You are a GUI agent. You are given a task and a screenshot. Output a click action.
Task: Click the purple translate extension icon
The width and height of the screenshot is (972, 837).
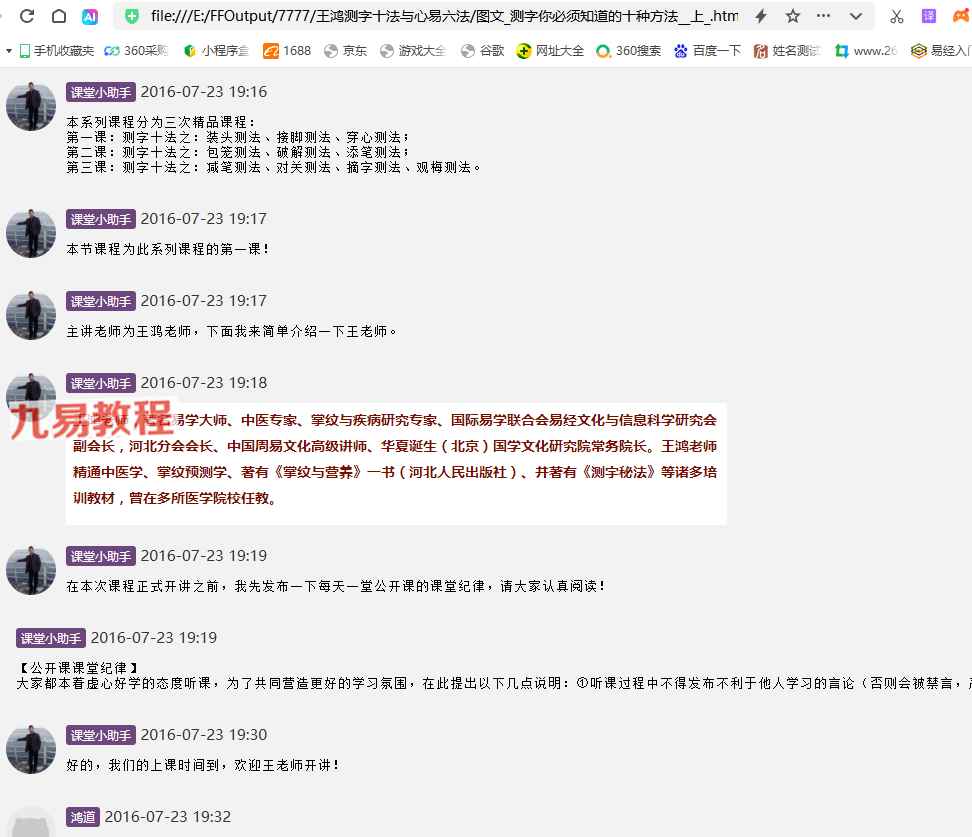pos(929,16)
